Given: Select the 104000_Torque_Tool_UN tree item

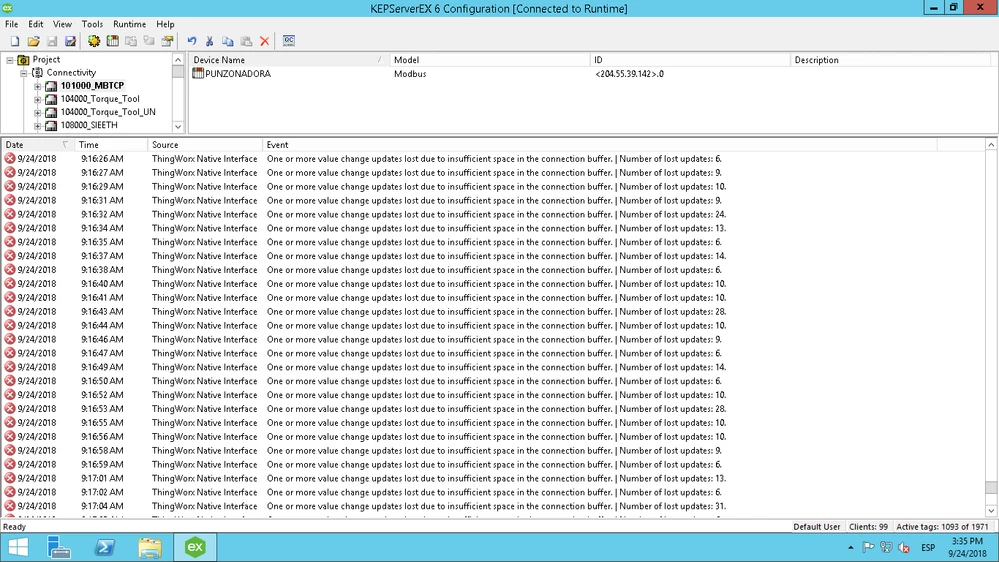Looking at the screenshot, I should (108, 112).
